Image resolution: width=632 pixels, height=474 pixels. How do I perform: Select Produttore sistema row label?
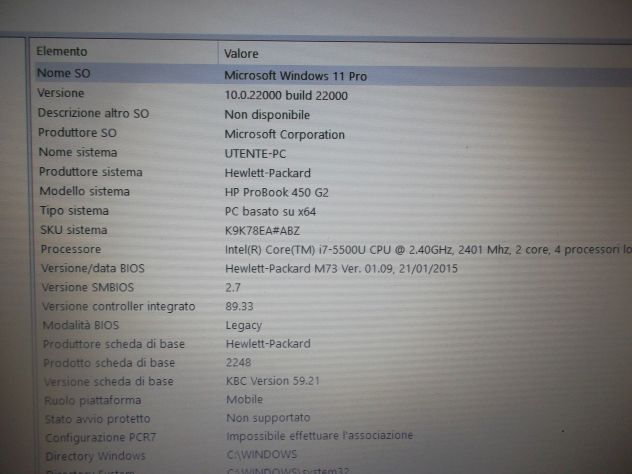91,172
